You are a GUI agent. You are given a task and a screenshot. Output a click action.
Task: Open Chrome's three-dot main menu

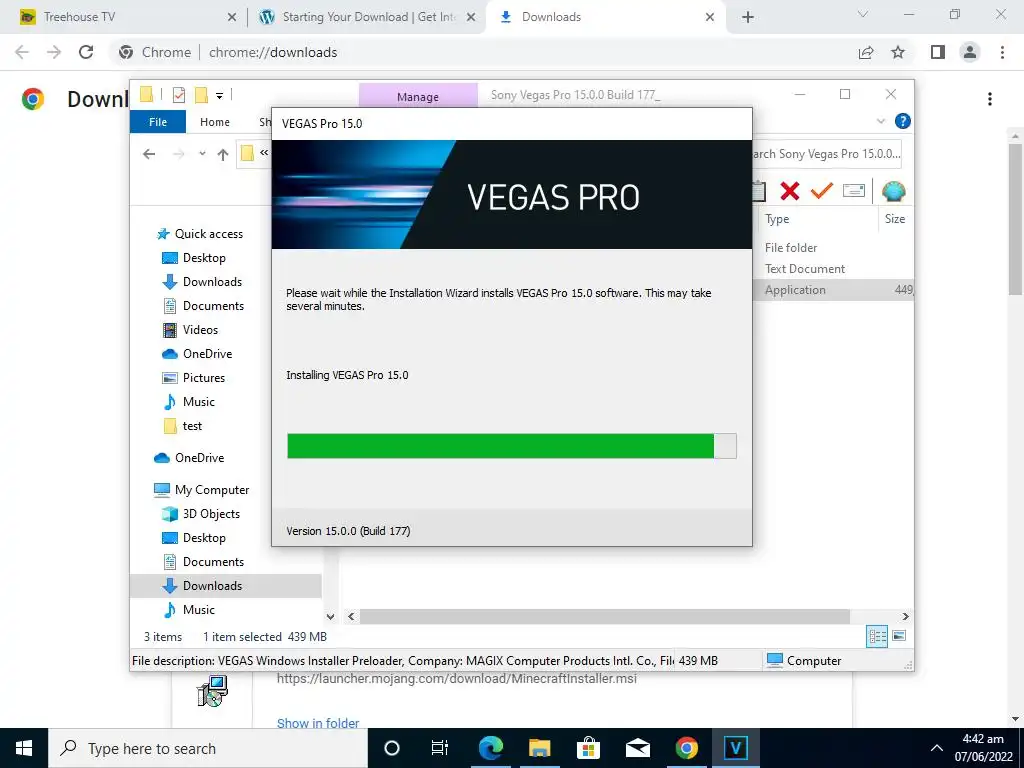(1002, 52)
